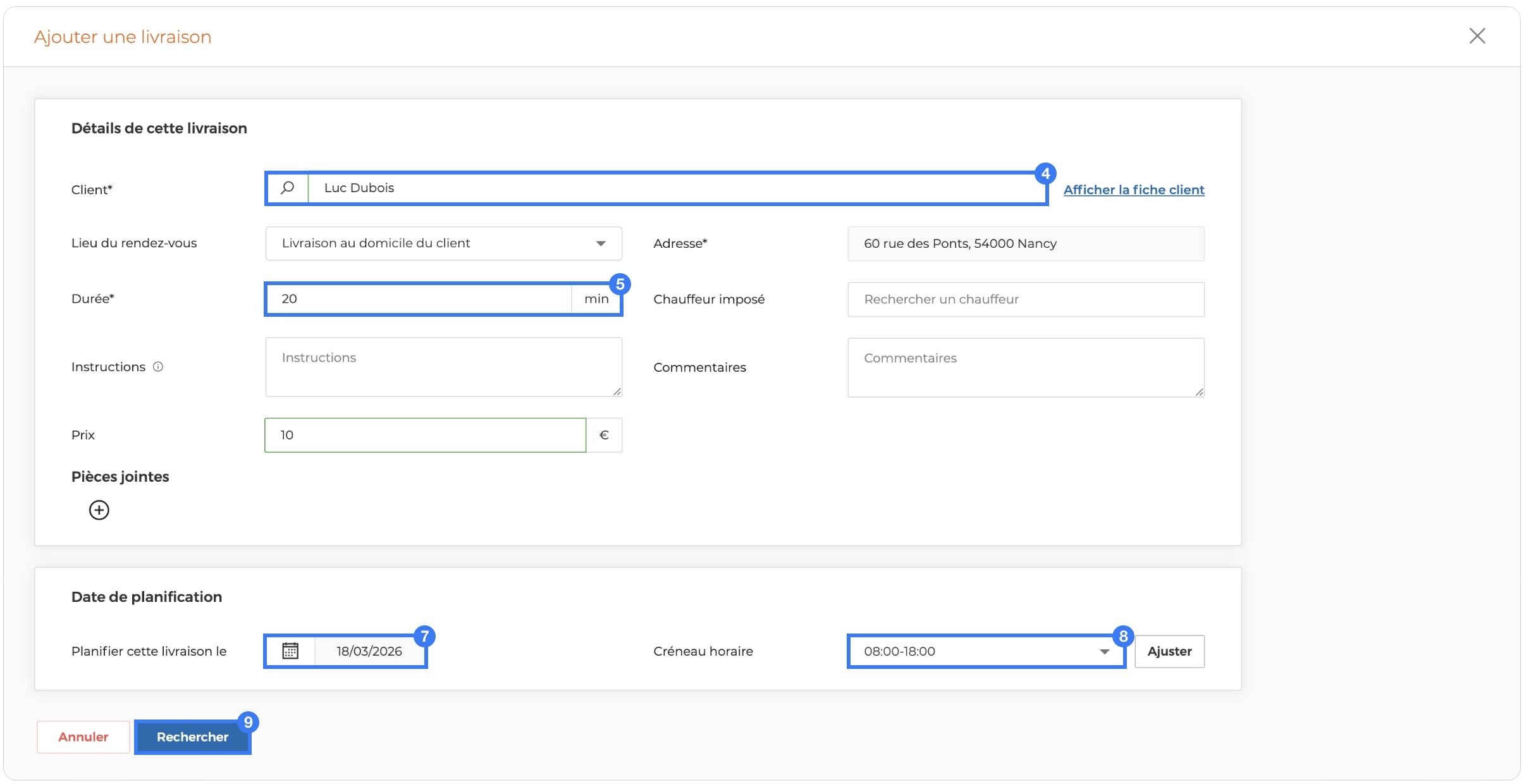The height and width of the screenshot is (784, 1524).
Task: Click the dropdown arrow of Créneau horaire
Action: coord(1104,651)
